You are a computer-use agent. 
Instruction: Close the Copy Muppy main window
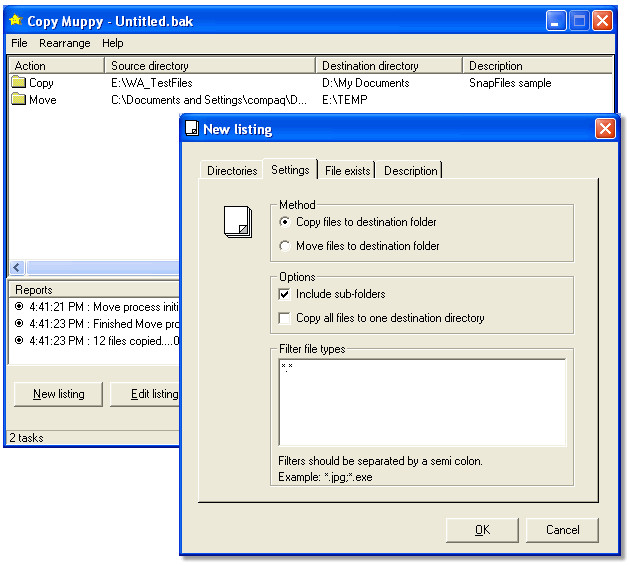602,20
